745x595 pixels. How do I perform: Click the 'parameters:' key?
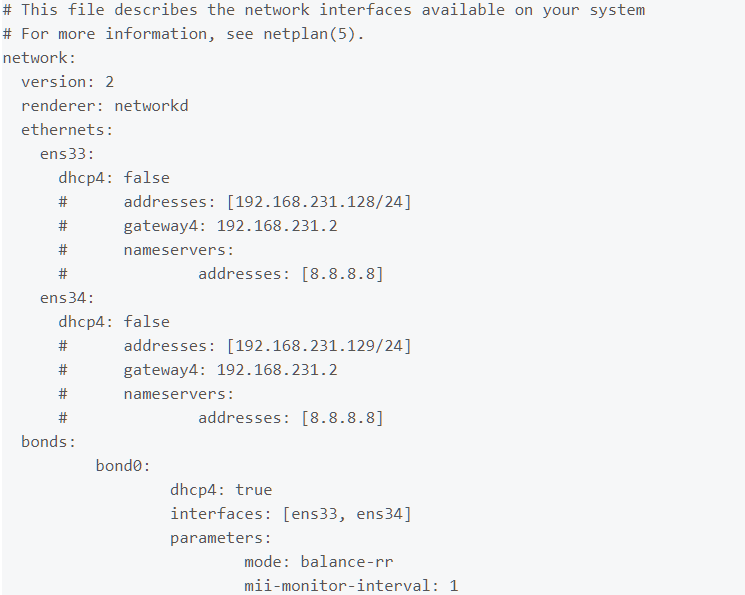220,538
